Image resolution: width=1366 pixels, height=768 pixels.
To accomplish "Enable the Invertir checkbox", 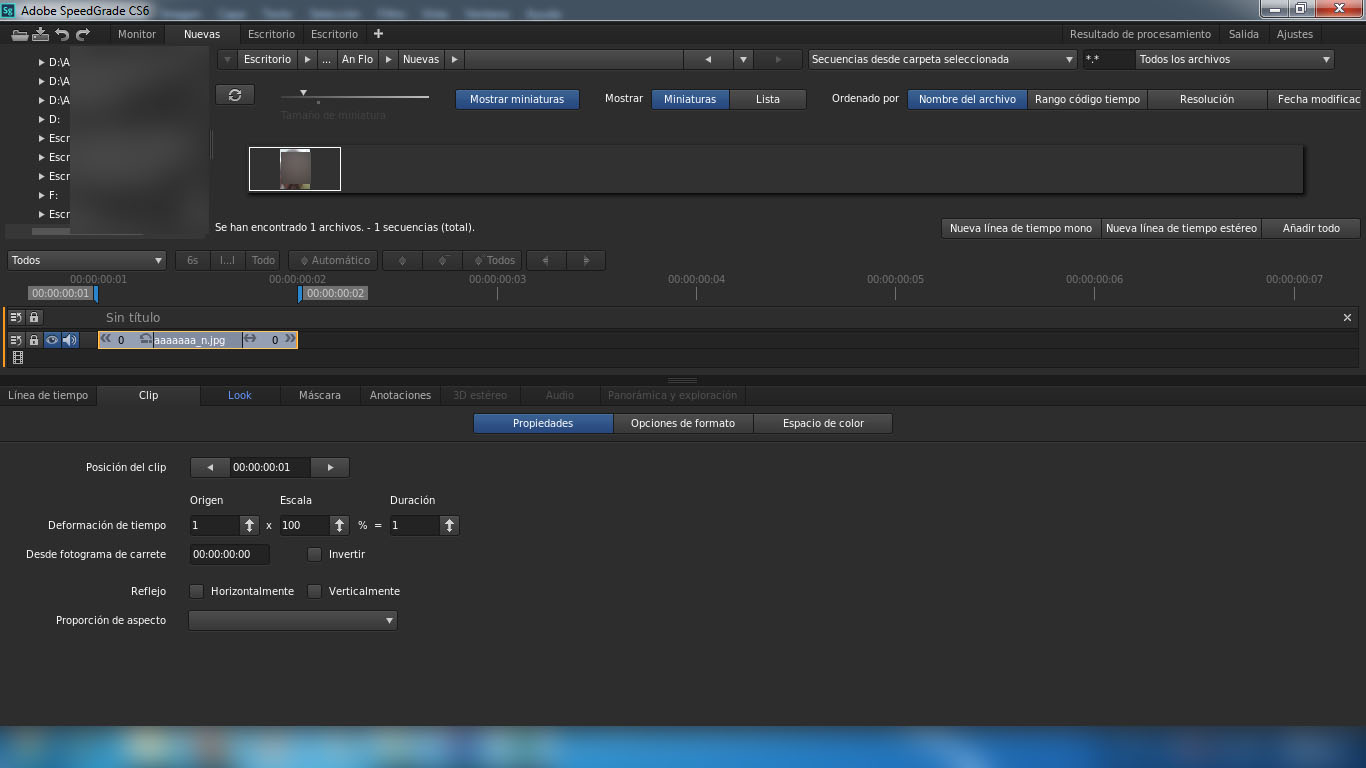I will point(314,554).
